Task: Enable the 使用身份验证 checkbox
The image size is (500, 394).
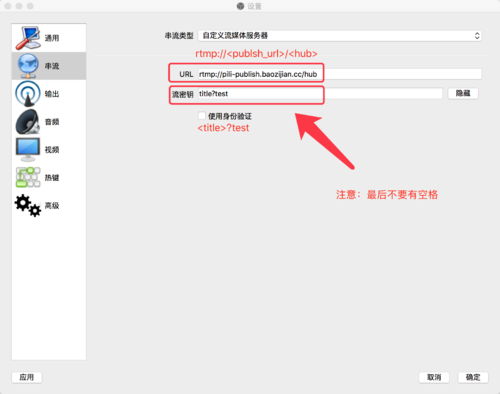Action: [x=202, y=116]
